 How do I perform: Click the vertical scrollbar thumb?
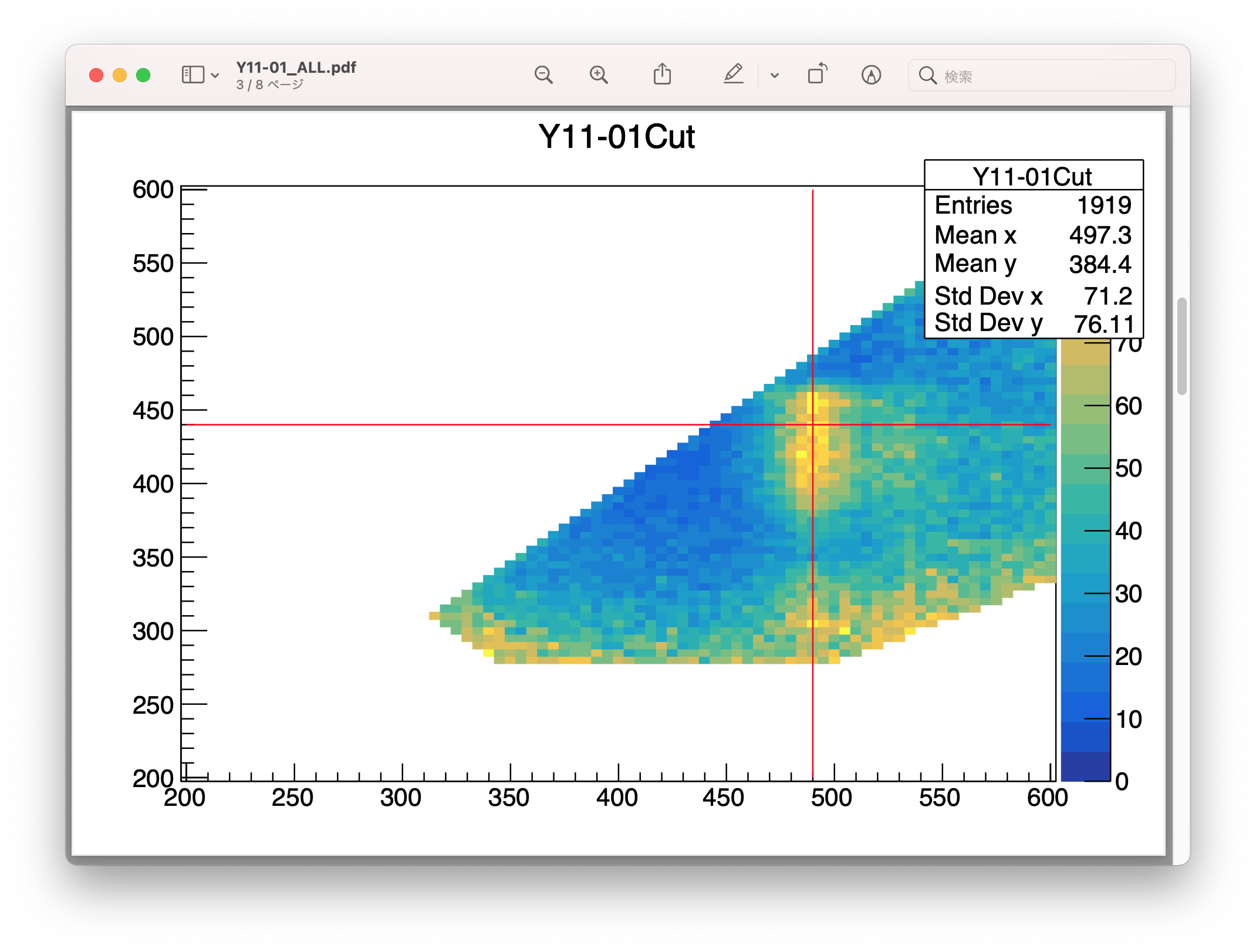click(x=1181, y=346)
